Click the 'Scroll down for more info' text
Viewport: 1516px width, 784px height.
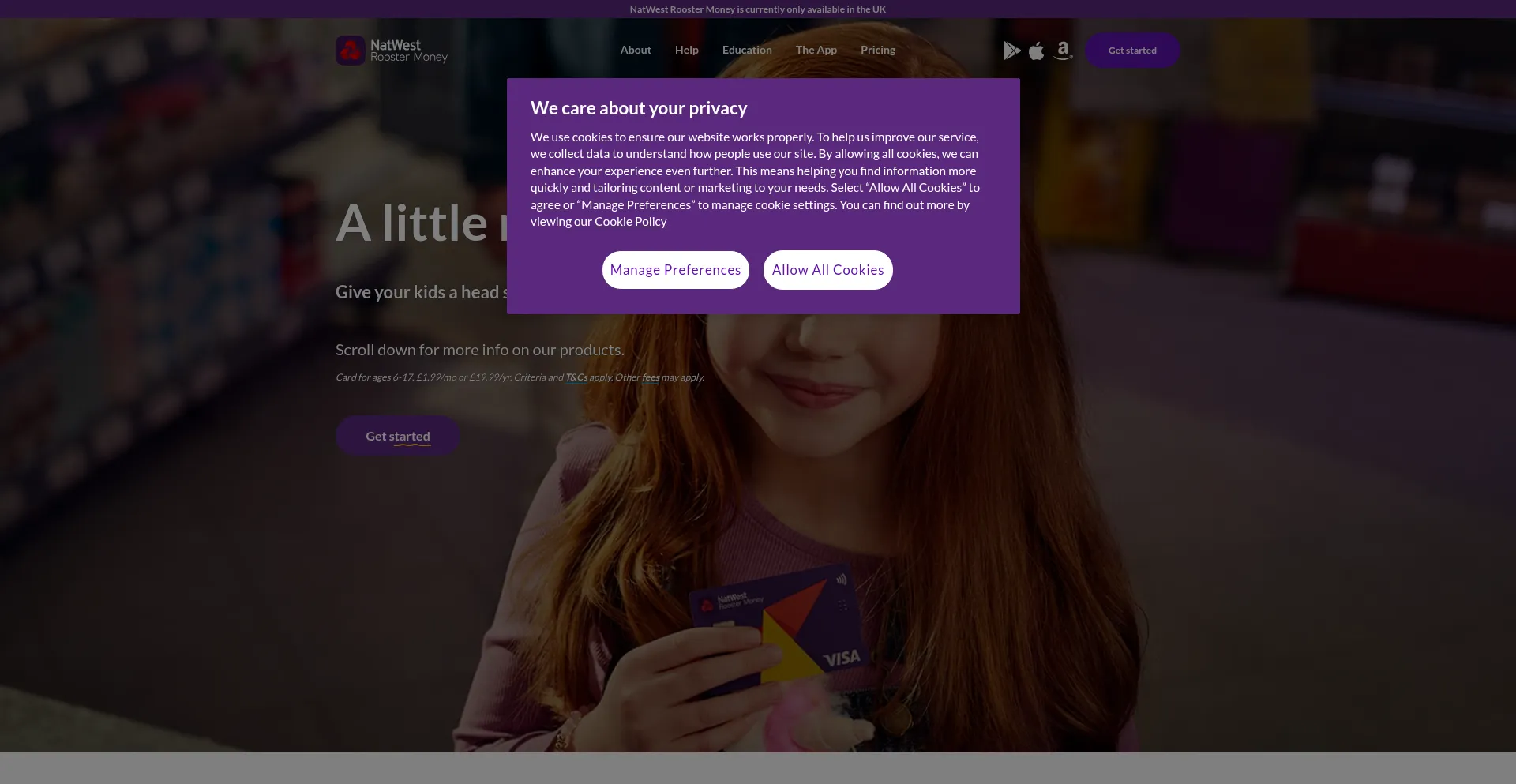479,350
